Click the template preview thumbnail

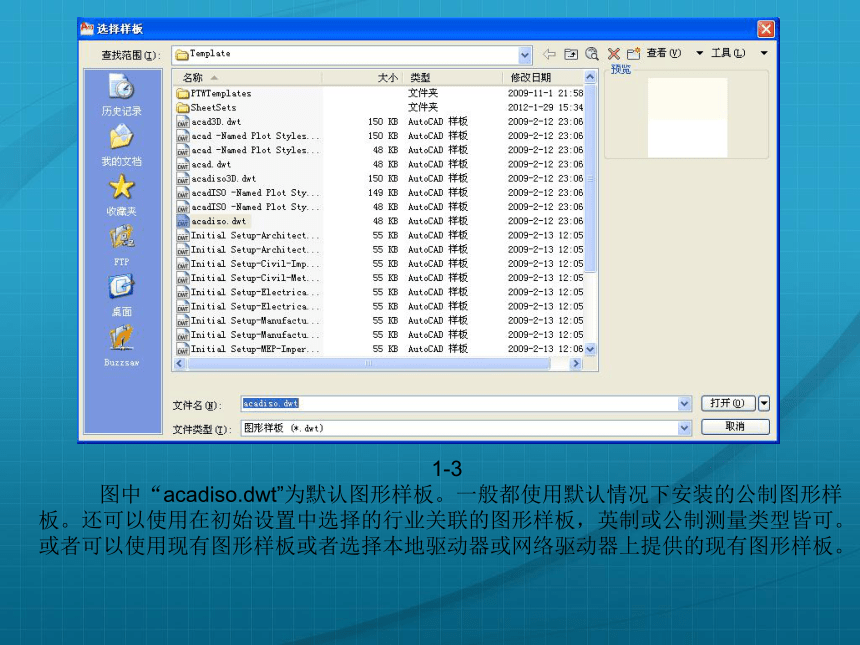click(x=687, y=117)
